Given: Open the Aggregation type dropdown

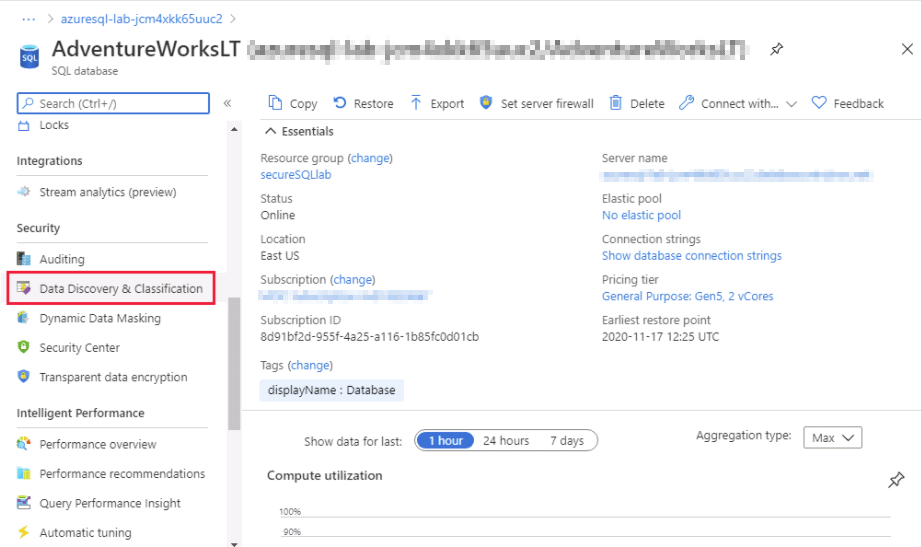Looking at the screenshot, I should pyautogui.click(x=832, y=438).
